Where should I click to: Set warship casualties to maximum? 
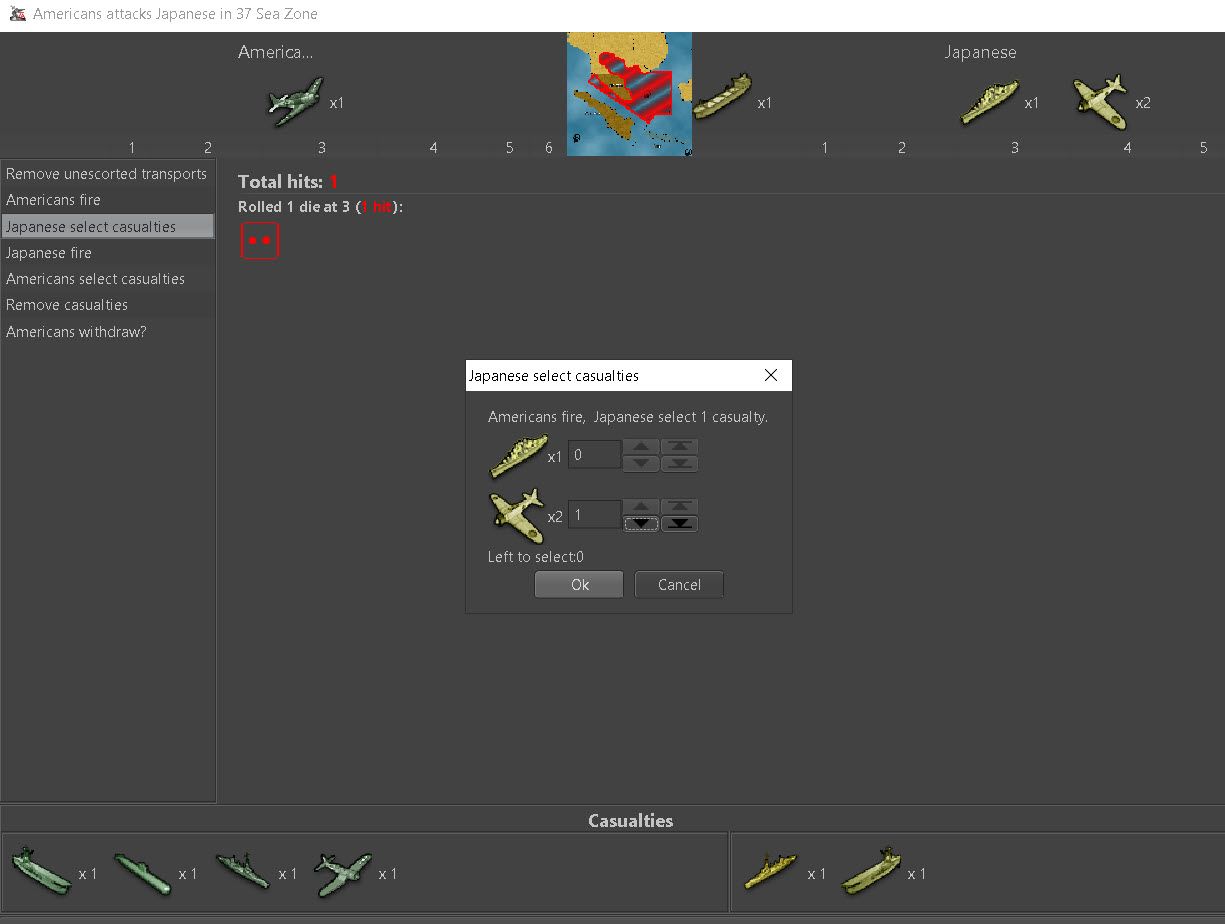[x=679, y=447]
